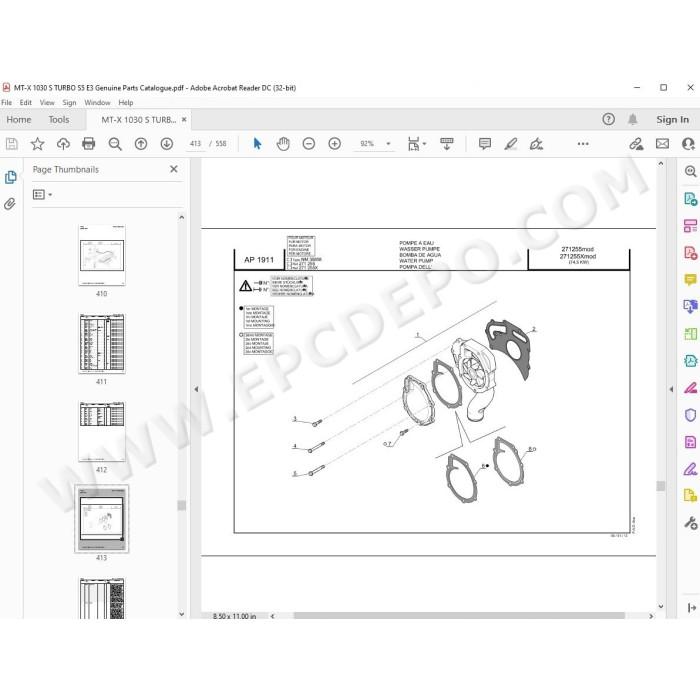Screen dimensions: 700x700
Task: Open Comment tool in right pane
Action: tap(690, 280)
